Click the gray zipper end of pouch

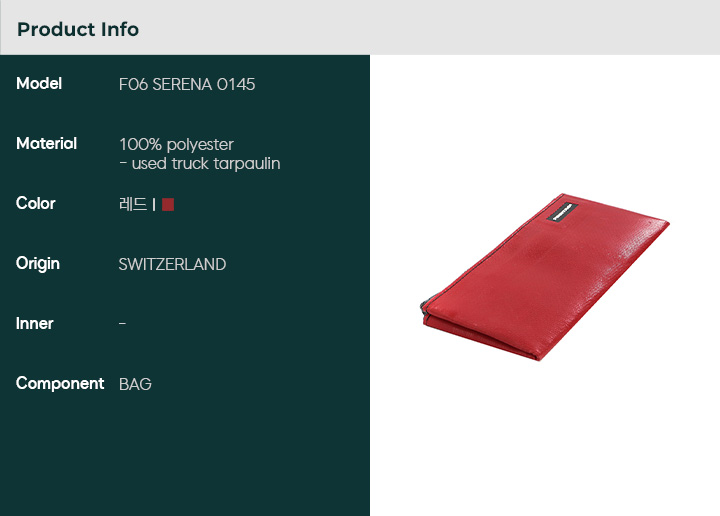425,306
